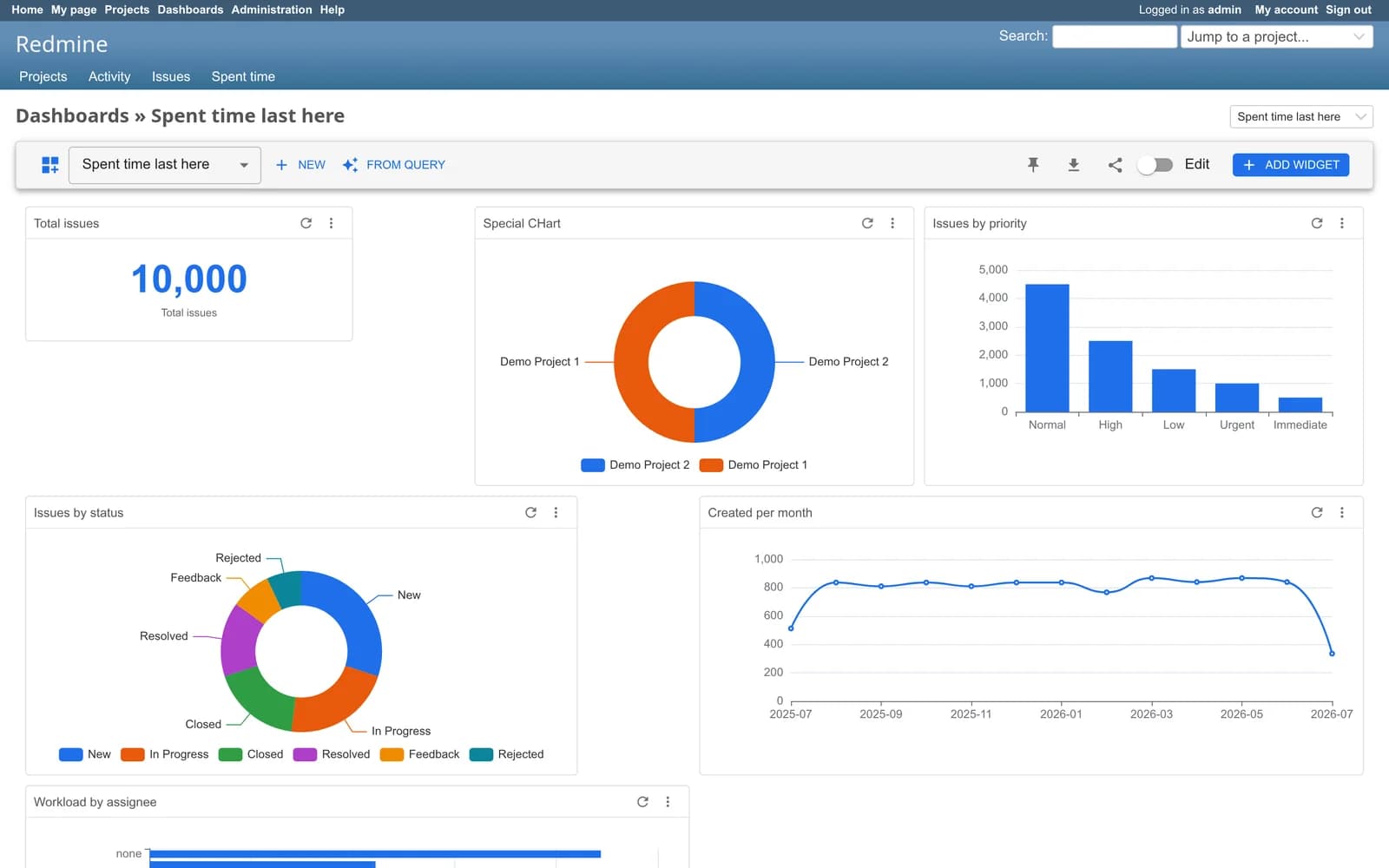Viewport: 1389px width, 868px height.
Task: Focus the Search input field
Action: point(1115,36)
